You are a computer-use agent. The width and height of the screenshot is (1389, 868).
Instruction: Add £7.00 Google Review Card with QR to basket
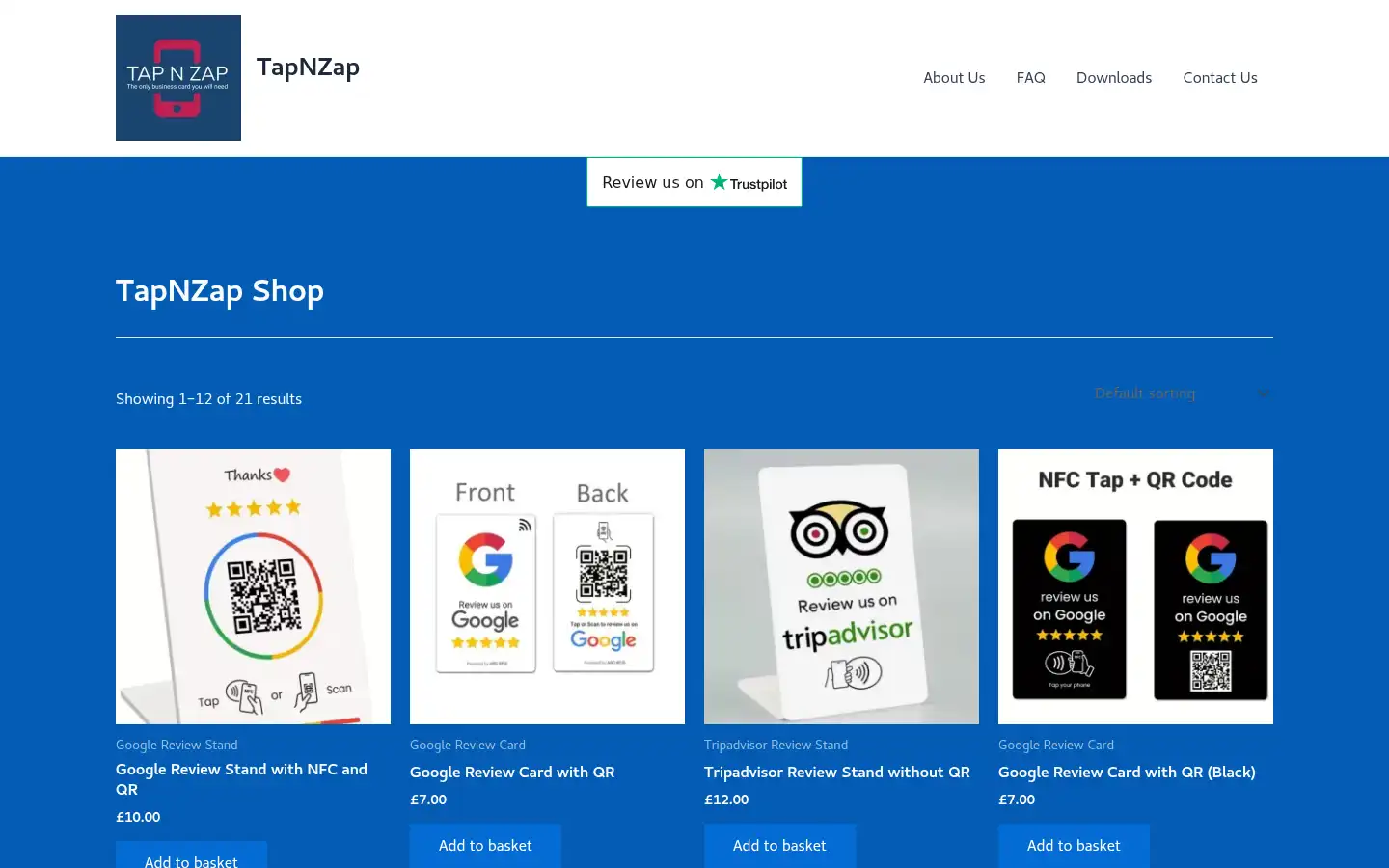485,846
